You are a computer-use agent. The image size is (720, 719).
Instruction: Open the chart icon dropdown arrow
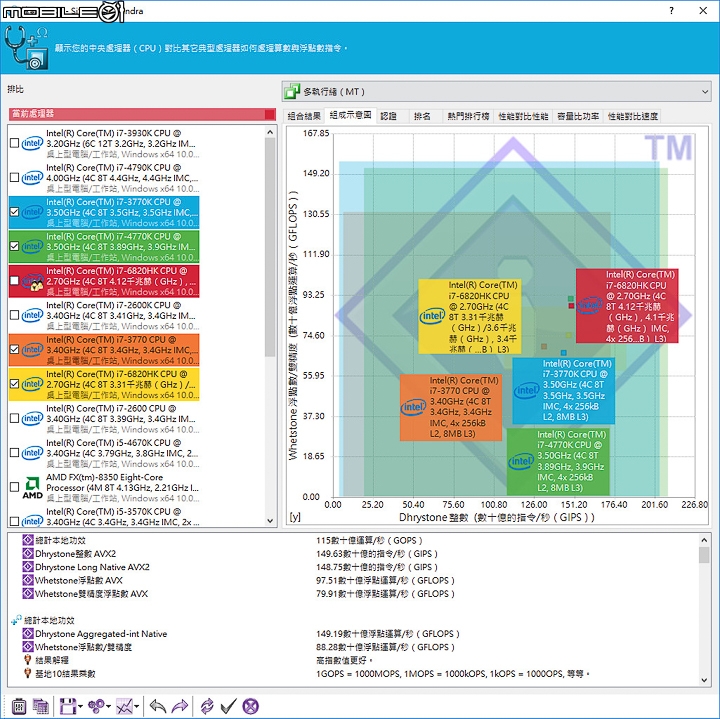pyautogui.click(x=137, y=707)
